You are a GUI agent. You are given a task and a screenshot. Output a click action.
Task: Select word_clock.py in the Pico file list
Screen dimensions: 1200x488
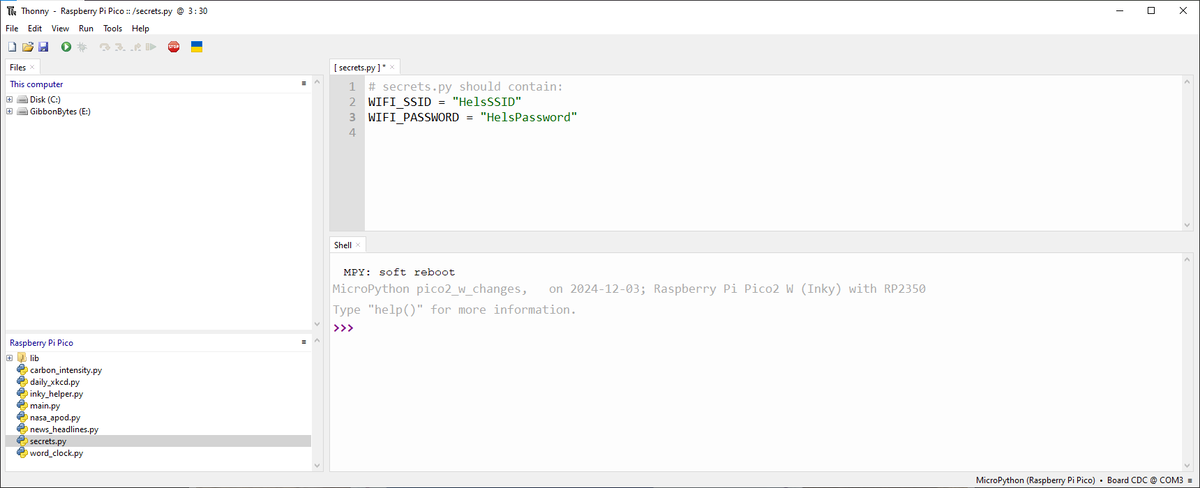pyautogui.click(x=56, y=453)
